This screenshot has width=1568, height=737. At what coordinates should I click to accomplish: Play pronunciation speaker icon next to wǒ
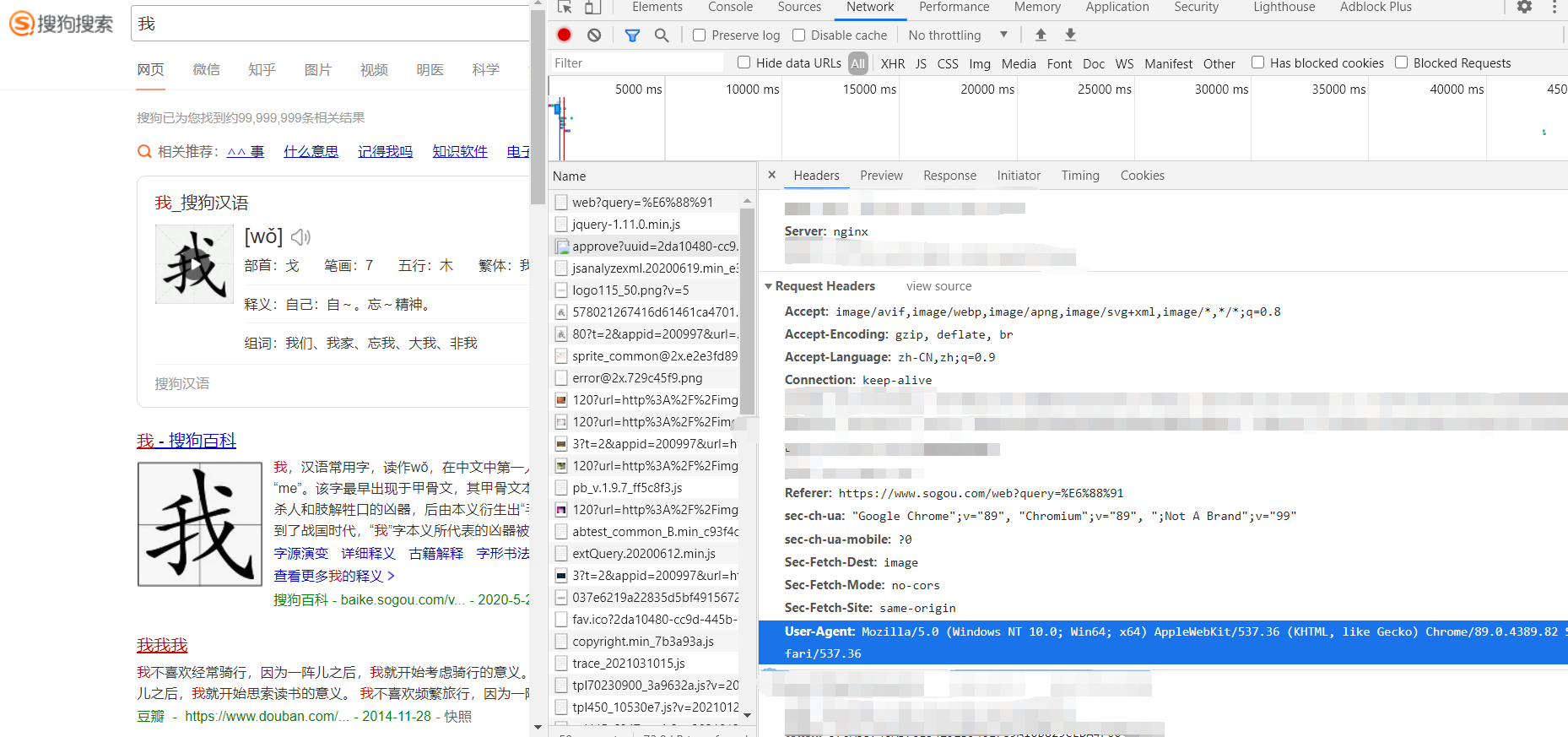coord(300,237)
